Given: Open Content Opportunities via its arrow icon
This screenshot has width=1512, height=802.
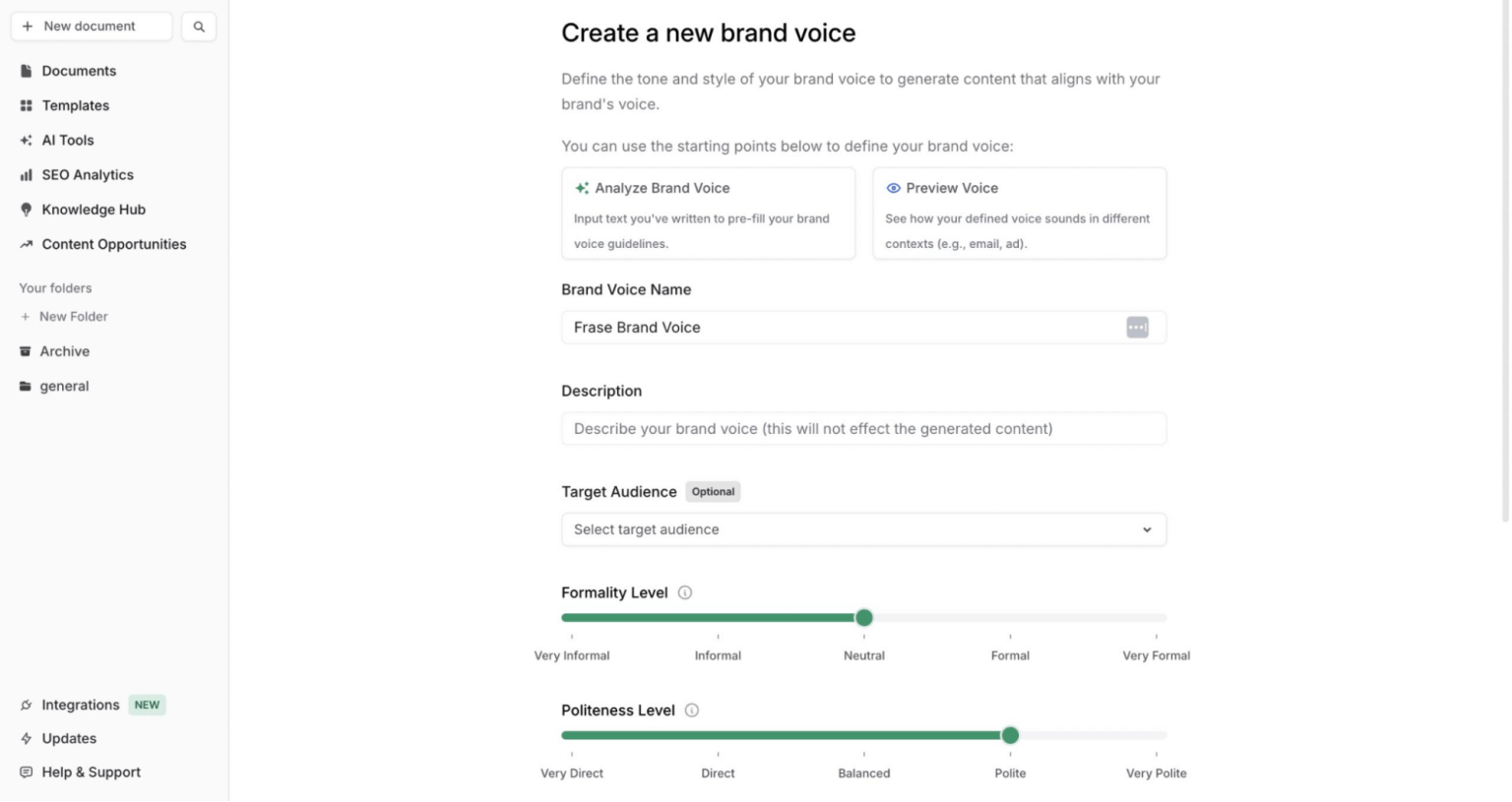Looking at the screenshot, I should pos(27,244).
